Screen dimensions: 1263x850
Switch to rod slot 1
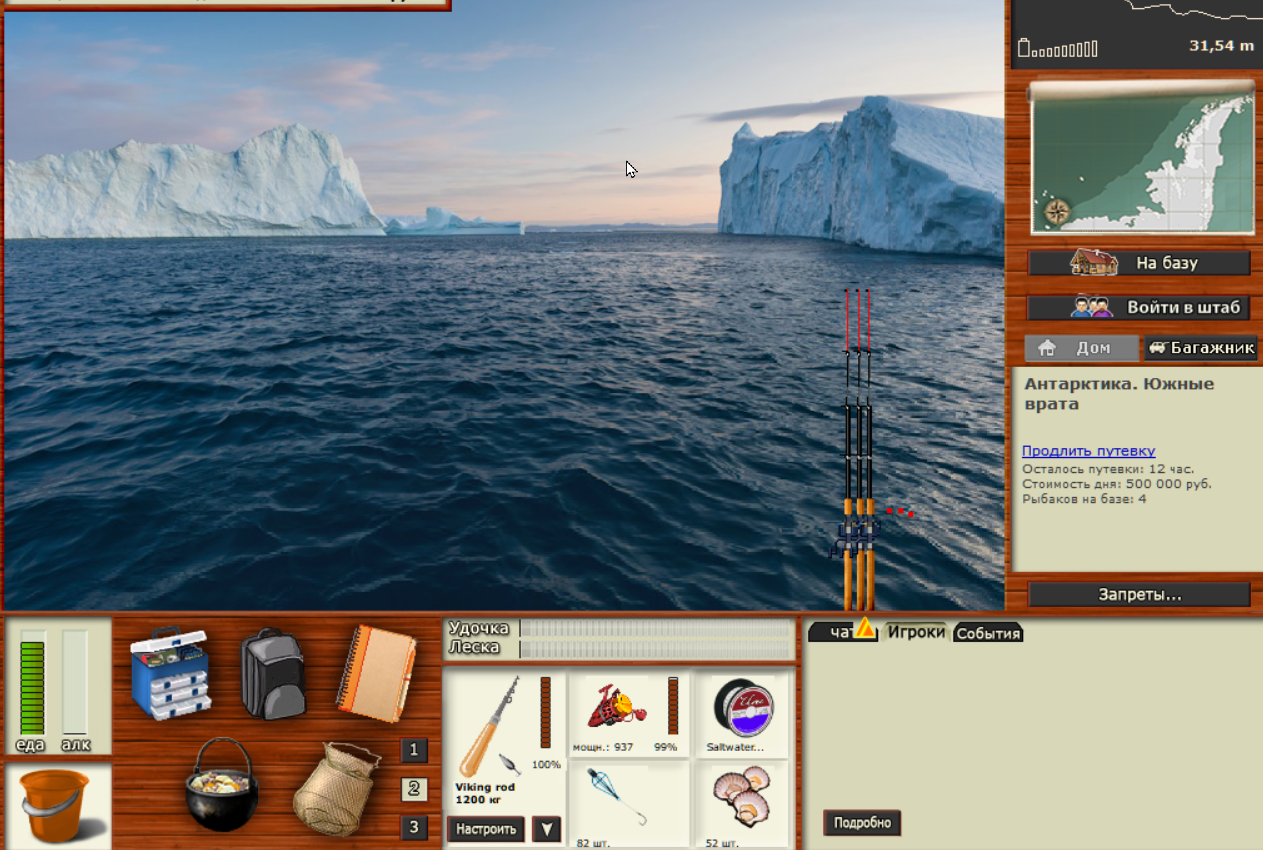pyautogui.click(x=414, y=750)
